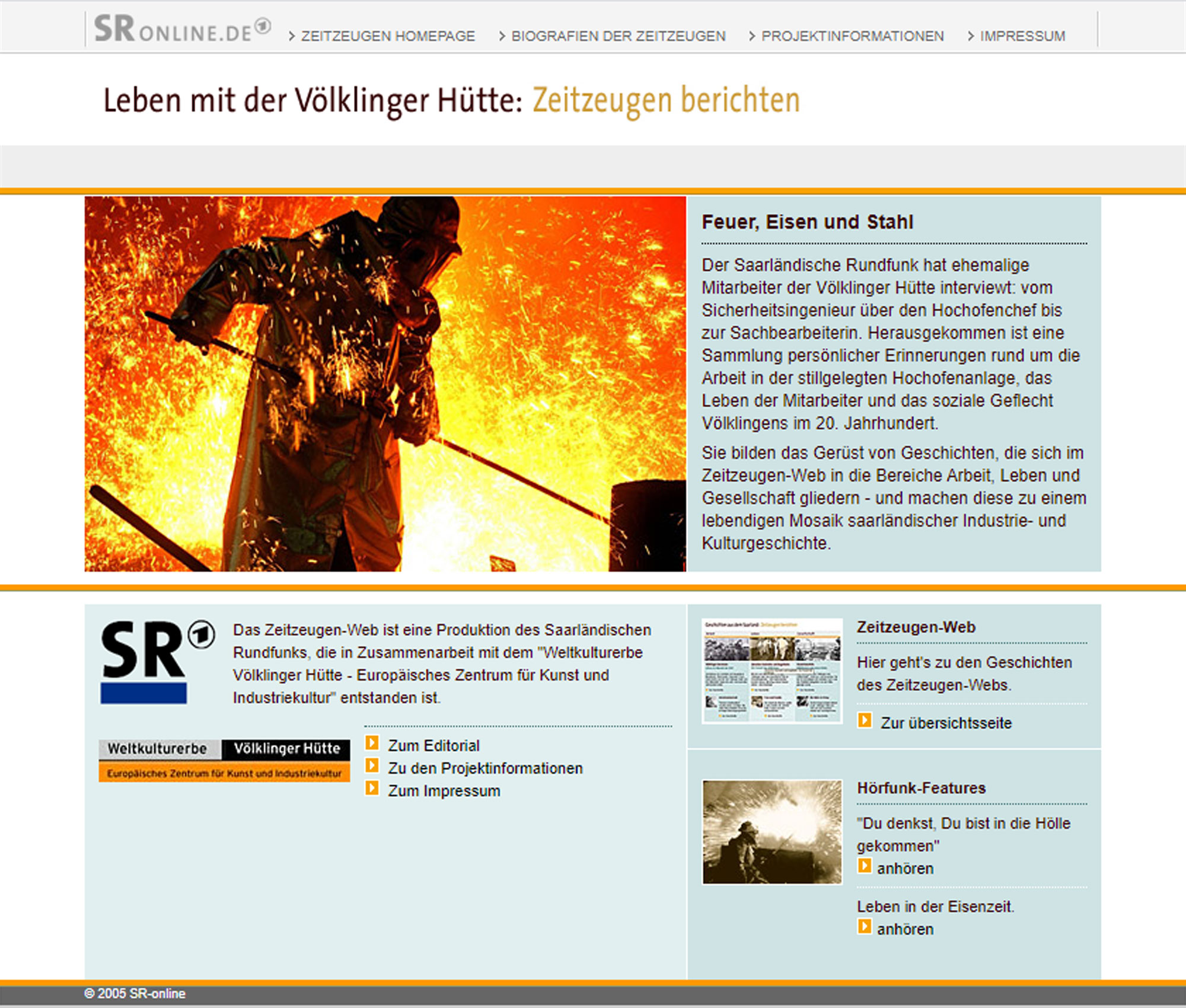The height and width of the screenshot is (1008, 1186).
Task: Follow the Zur übersichtsseite link
Action: click(x=946, y=723)
